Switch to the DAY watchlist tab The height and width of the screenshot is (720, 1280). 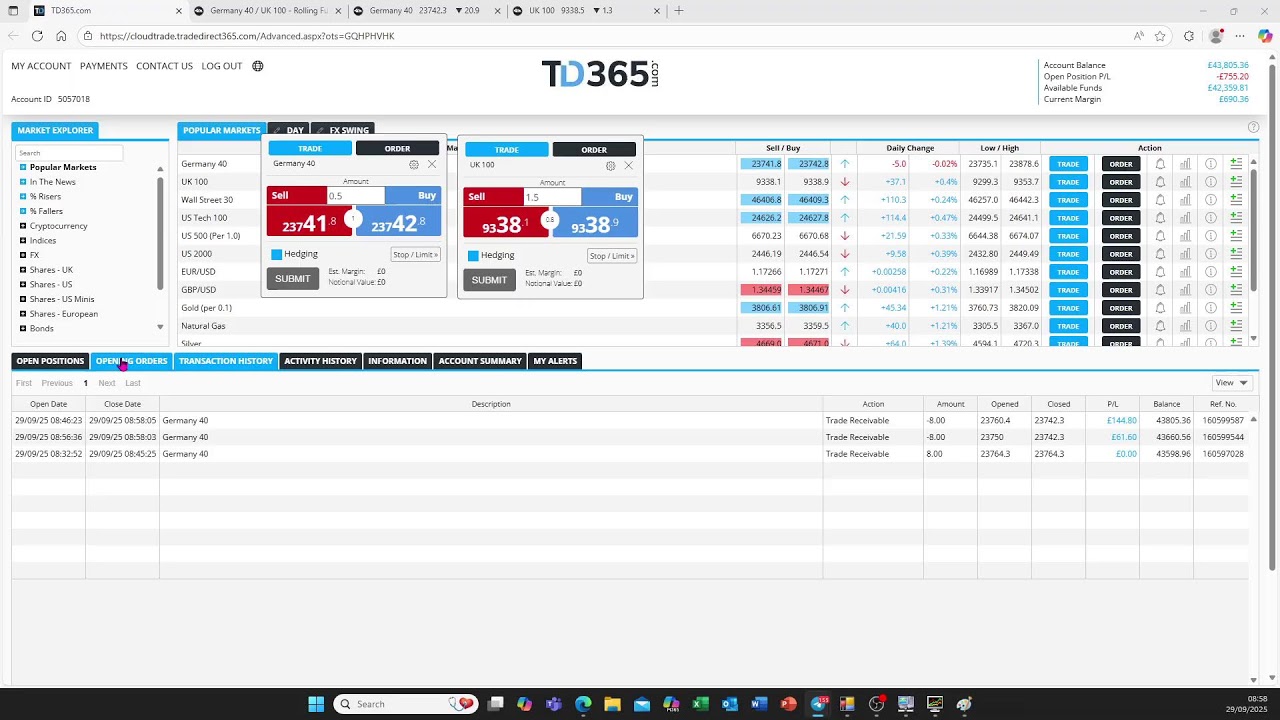[288, 130]
